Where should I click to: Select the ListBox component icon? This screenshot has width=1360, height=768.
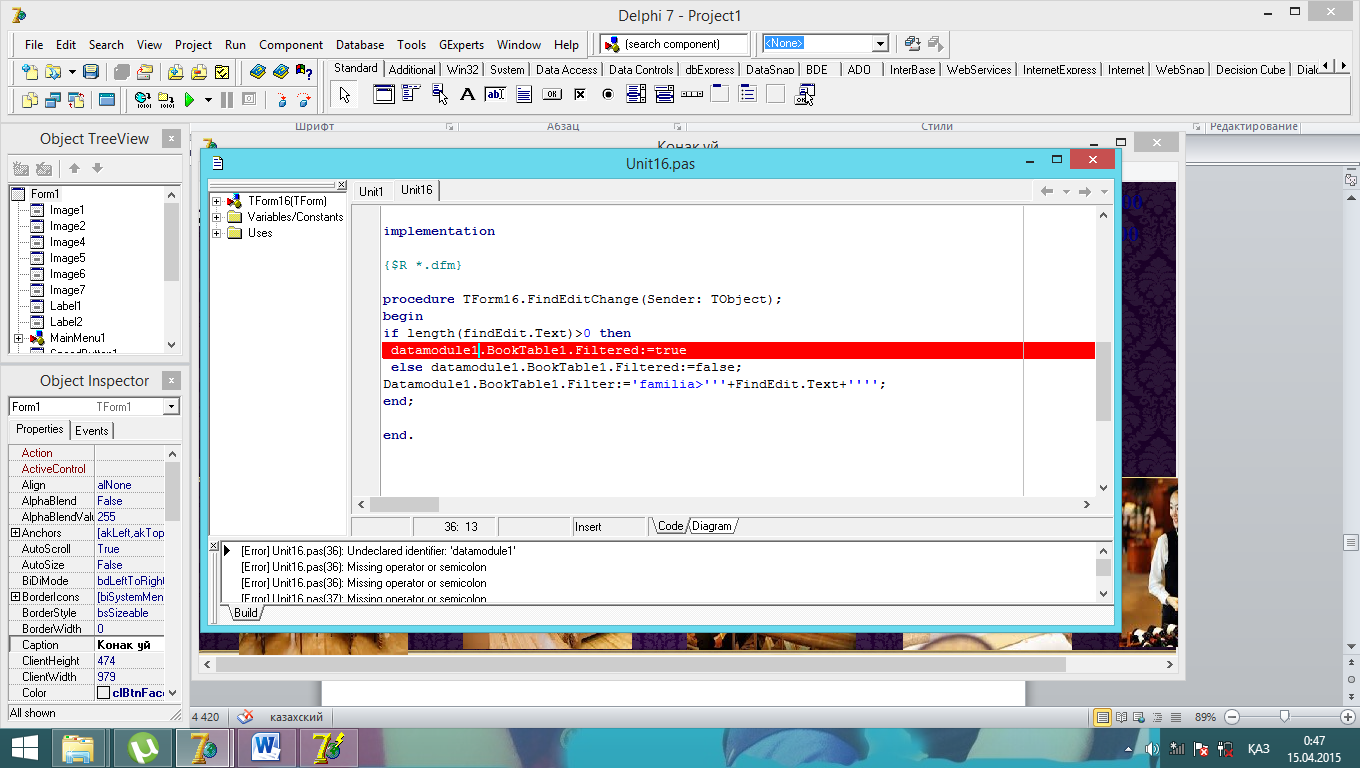[x=635, y=94]
